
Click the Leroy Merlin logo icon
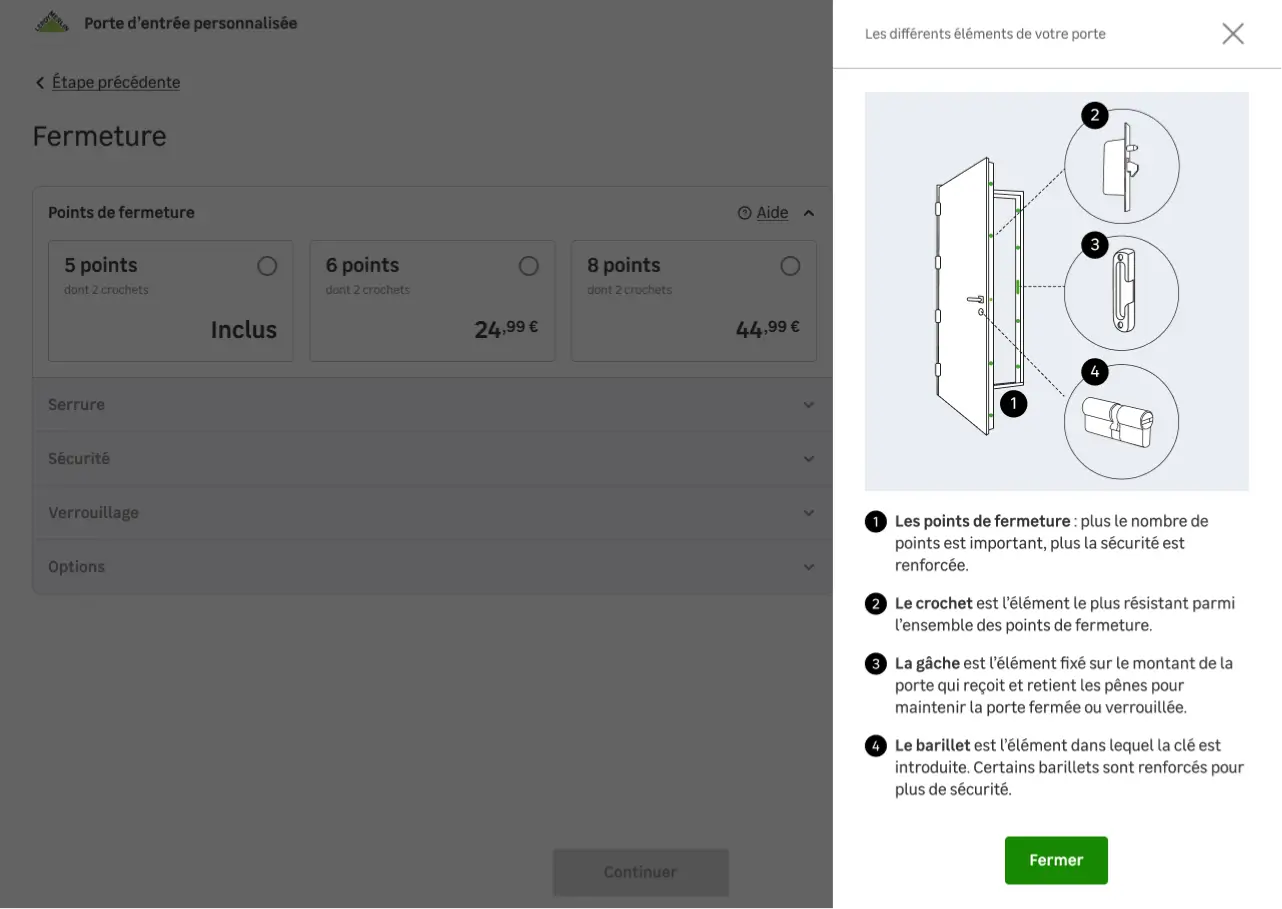coord(52,22)
